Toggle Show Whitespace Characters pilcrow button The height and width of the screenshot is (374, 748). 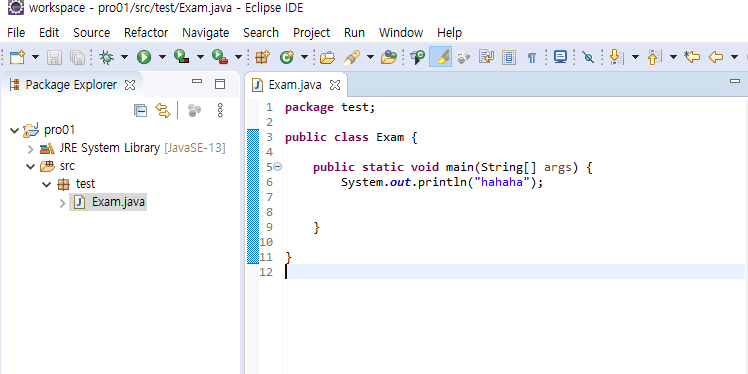tap(532, 58)
